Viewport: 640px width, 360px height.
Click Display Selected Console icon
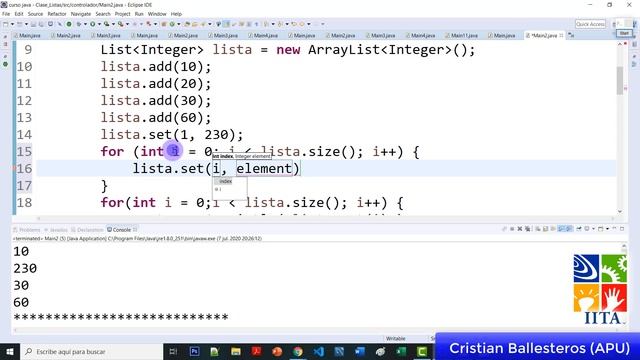tap(587, 229)
